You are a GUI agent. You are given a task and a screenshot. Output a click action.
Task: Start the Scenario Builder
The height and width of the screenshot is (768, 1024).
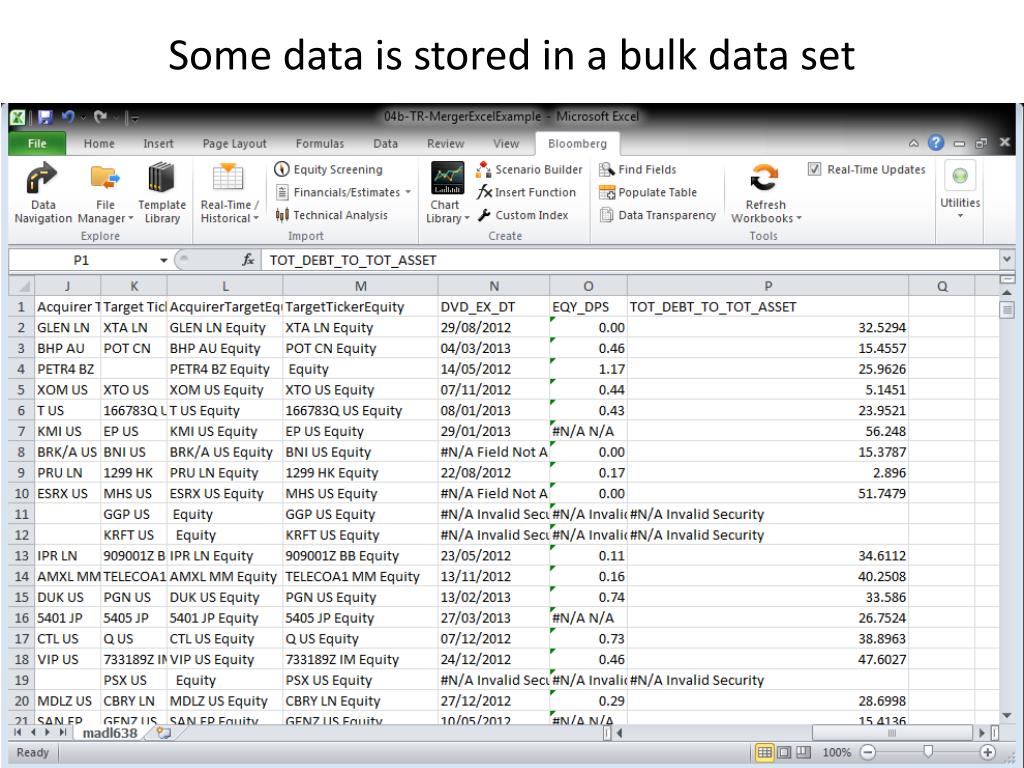point(529,169)
